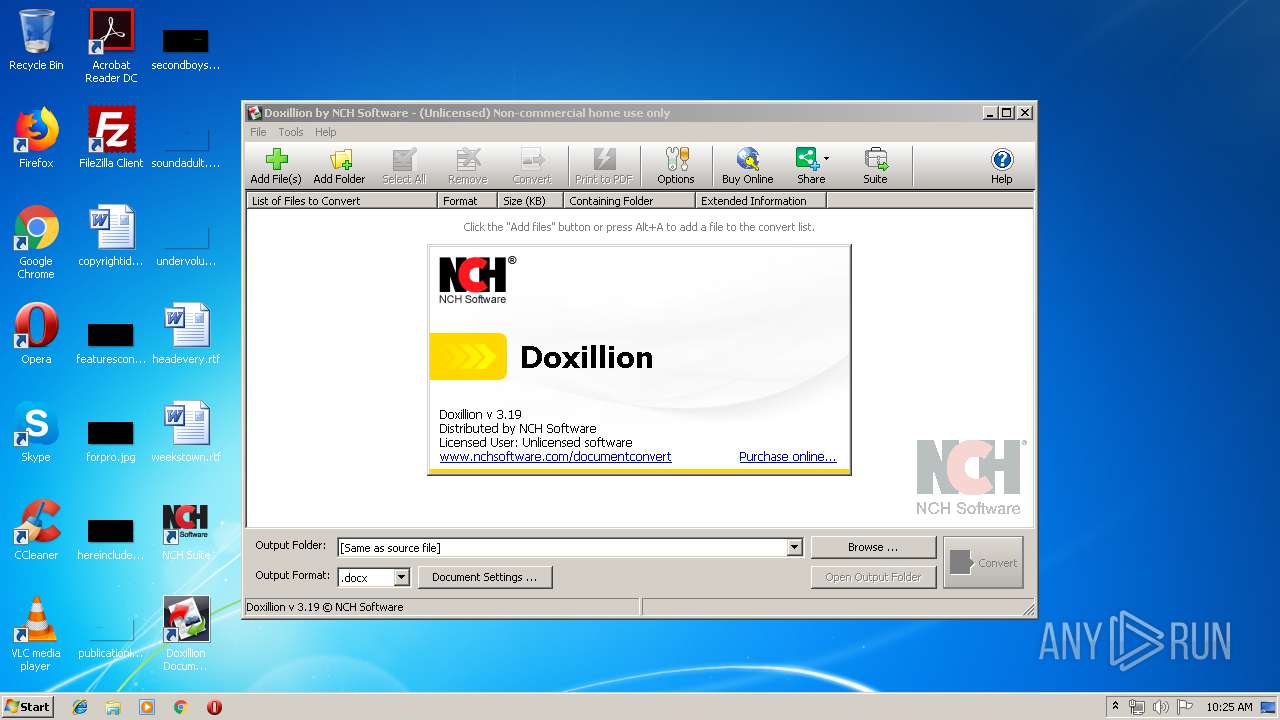Click the Size (KB) column header

(x=531, y=201)
